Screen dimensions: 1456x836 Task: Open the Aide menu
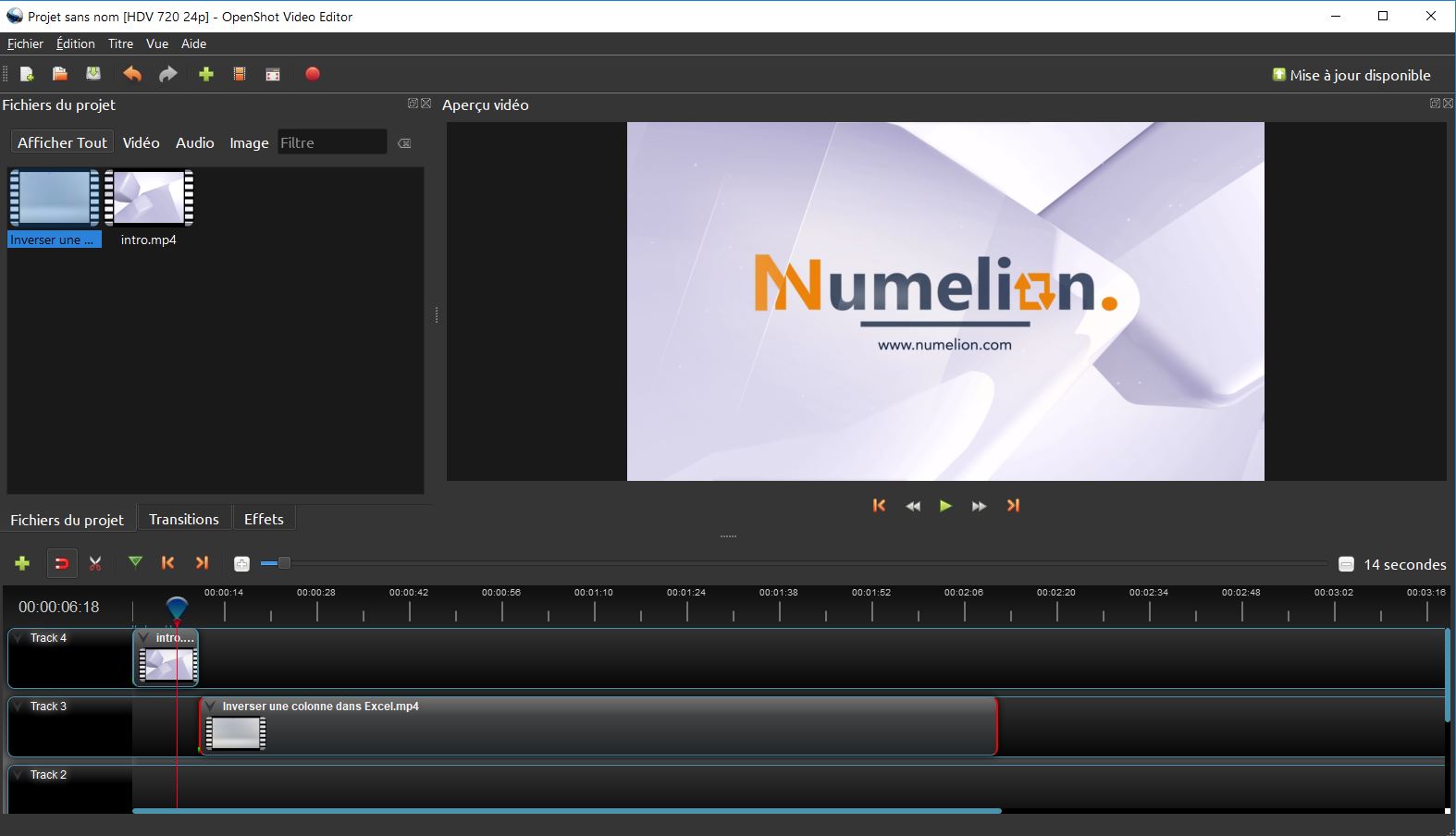click(x=193, y=43)
